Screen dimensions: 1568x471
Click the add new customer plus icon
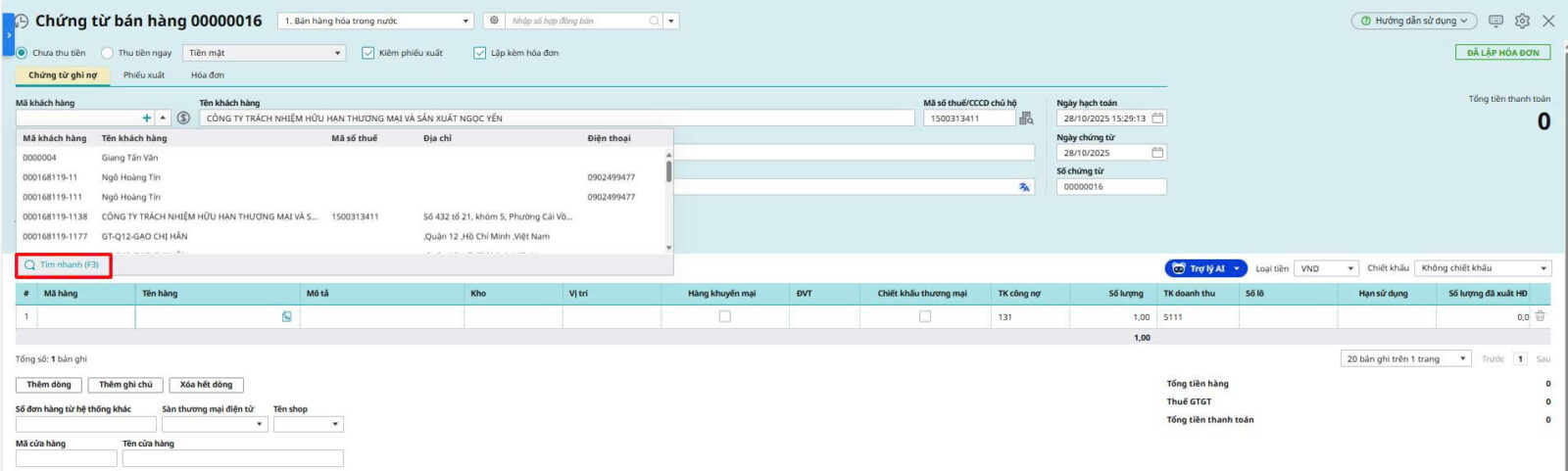(x=147, y=118)
